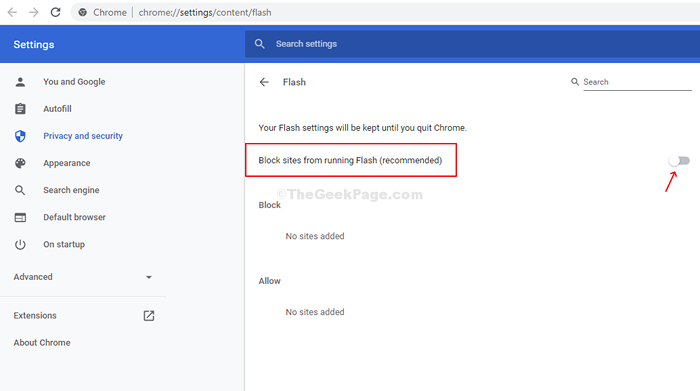This screenshot has height=391, width=700.
Task: Select Search engine in sidebar
Action: pyautogui.click(x=71, y=190)
